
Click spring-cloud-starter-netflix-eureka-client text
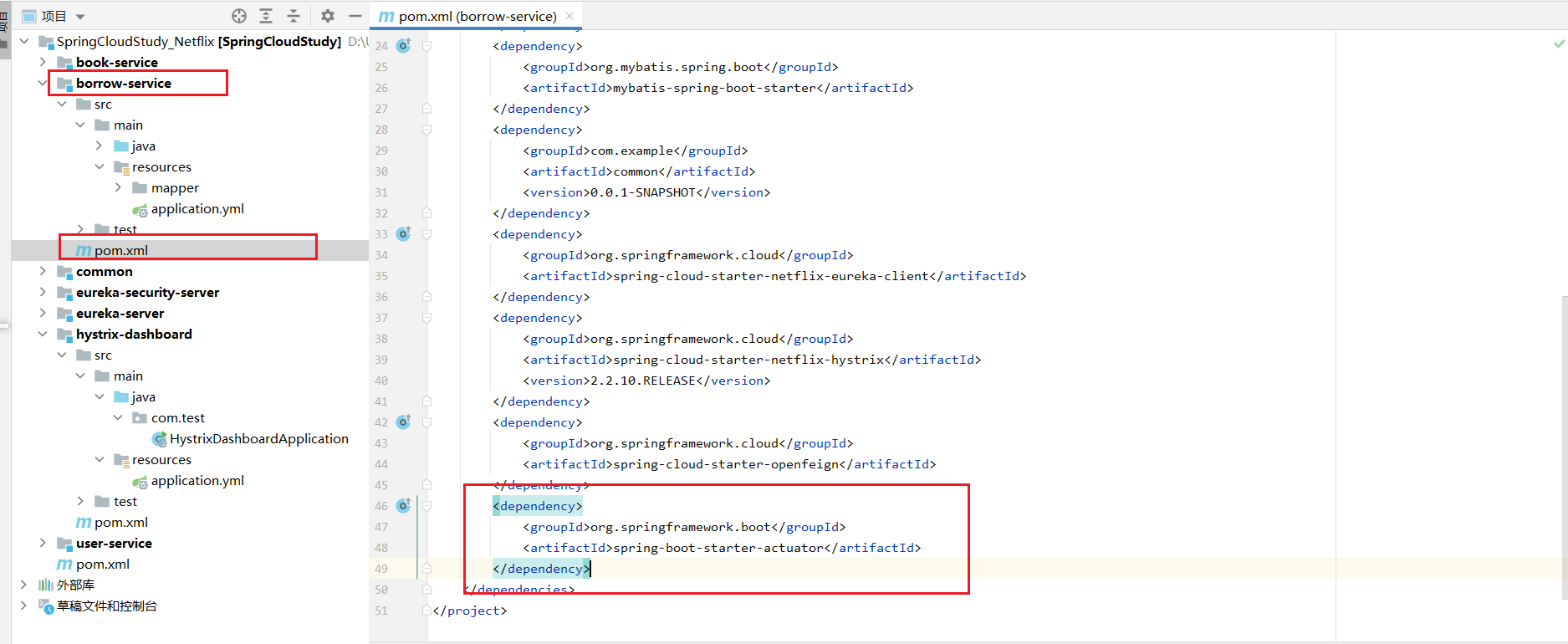(771, 276)
